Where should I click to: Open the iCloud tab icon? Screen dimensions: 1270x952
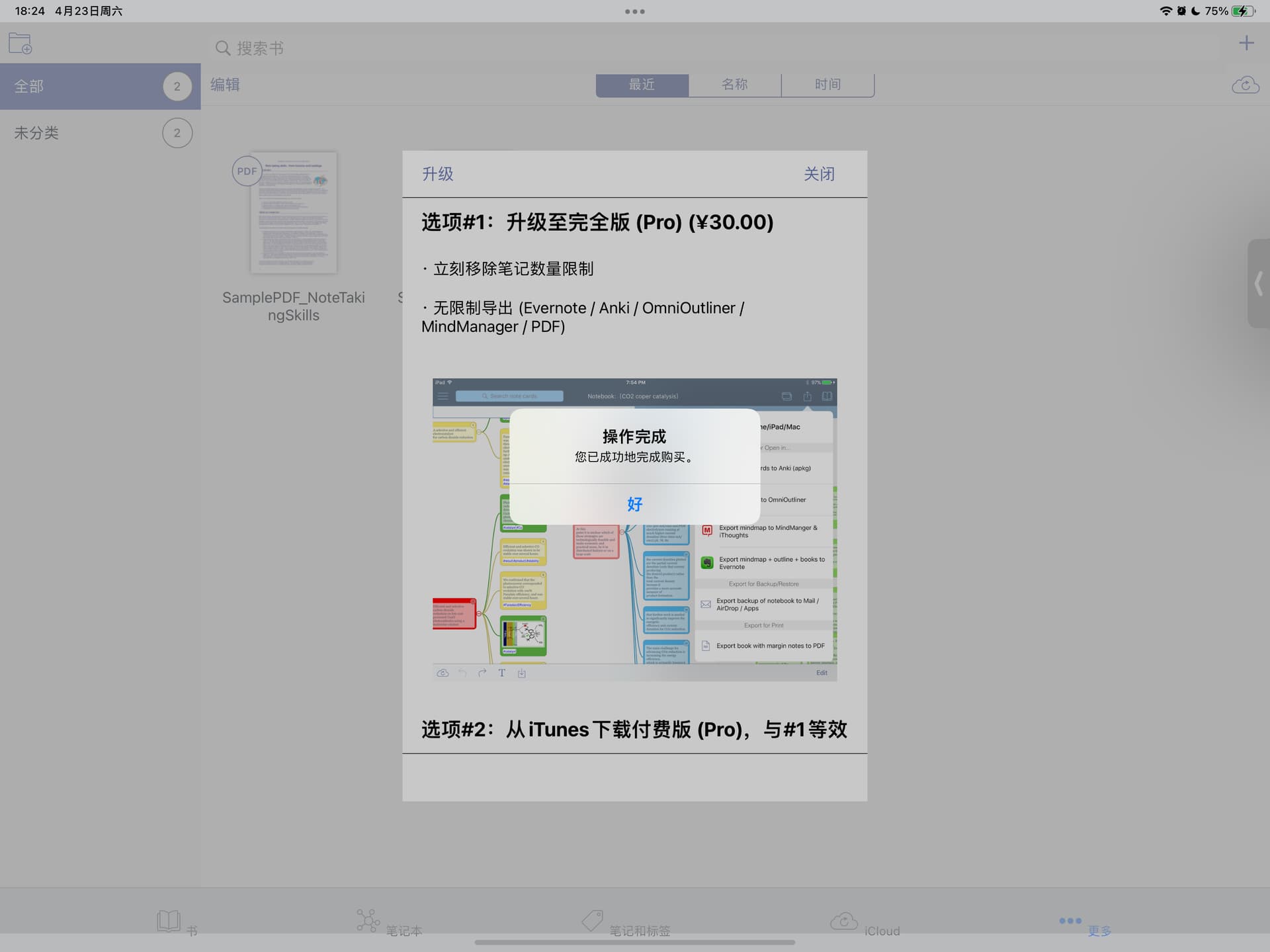[844, 921]
